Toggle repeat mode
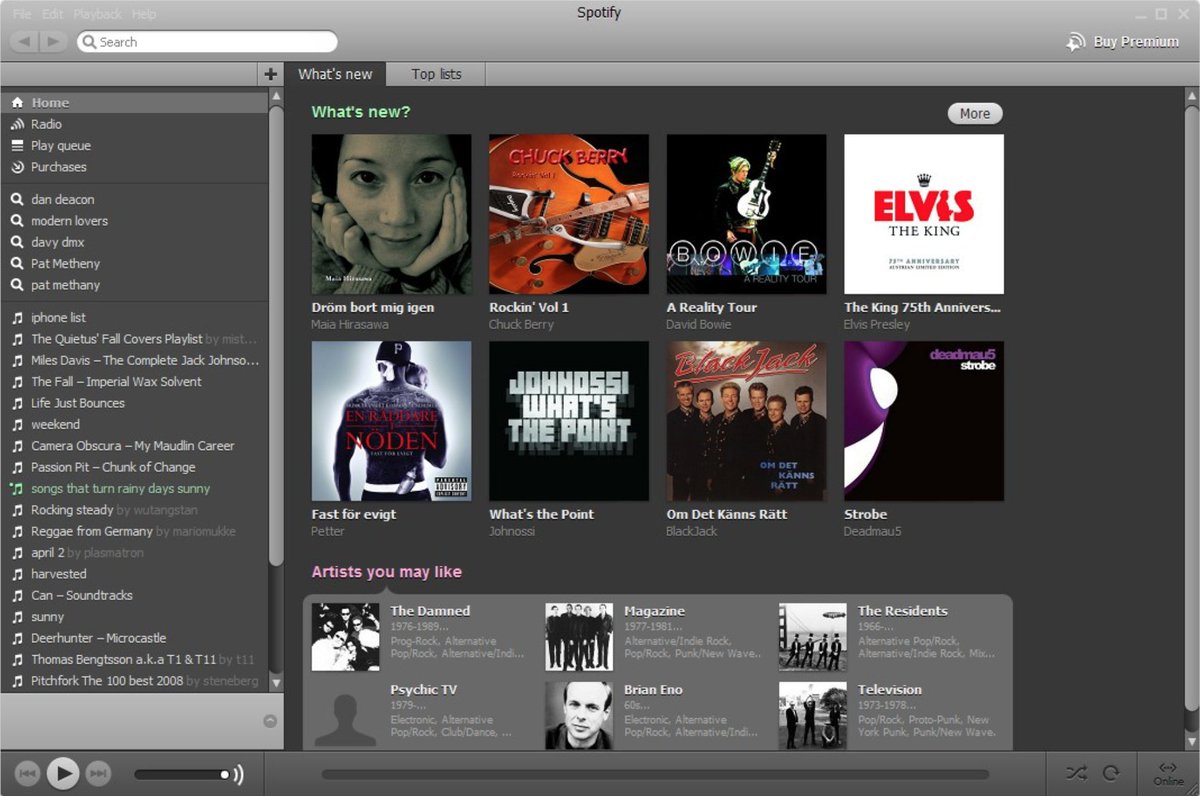Screen dimensions: 1200x796 (x=1110, y=773)
